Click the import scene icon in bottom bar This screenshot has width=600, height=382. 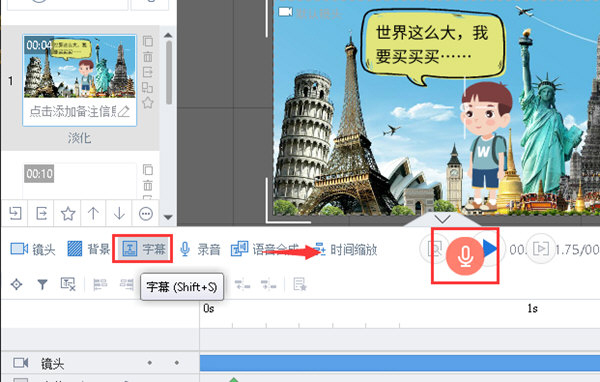pos(15,213)
